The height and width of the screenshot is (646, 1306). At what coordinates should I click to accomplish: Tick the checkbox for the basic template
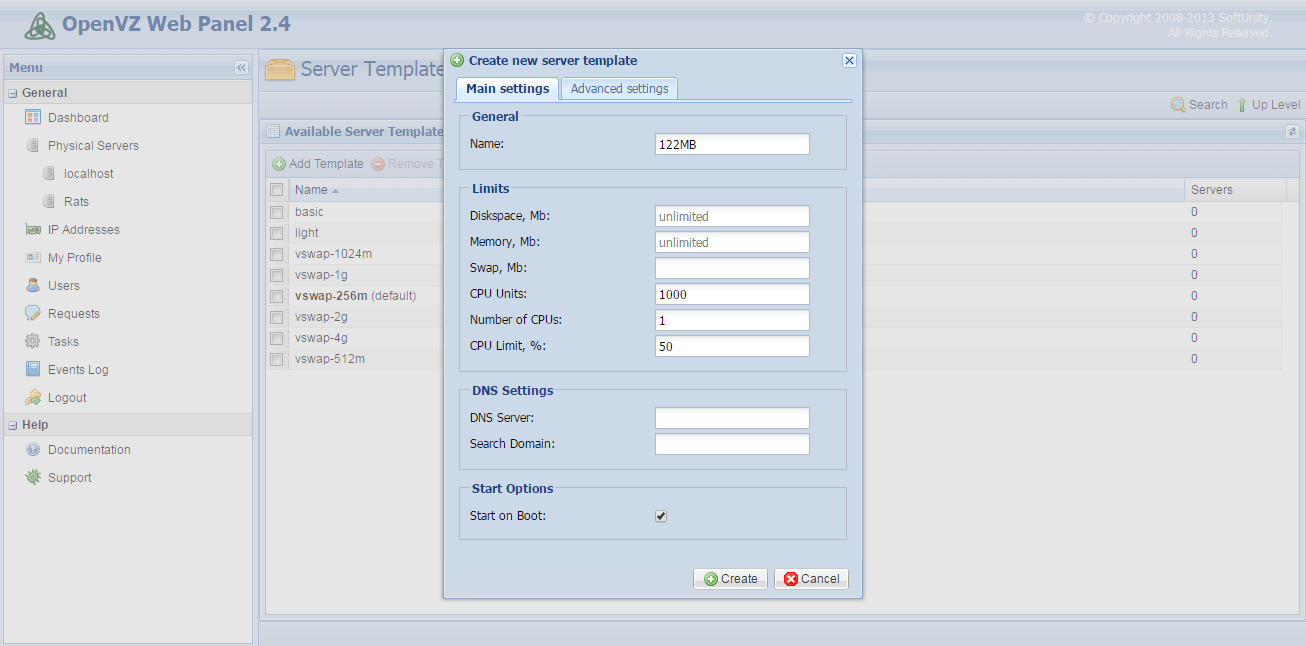tap(276, 212)
